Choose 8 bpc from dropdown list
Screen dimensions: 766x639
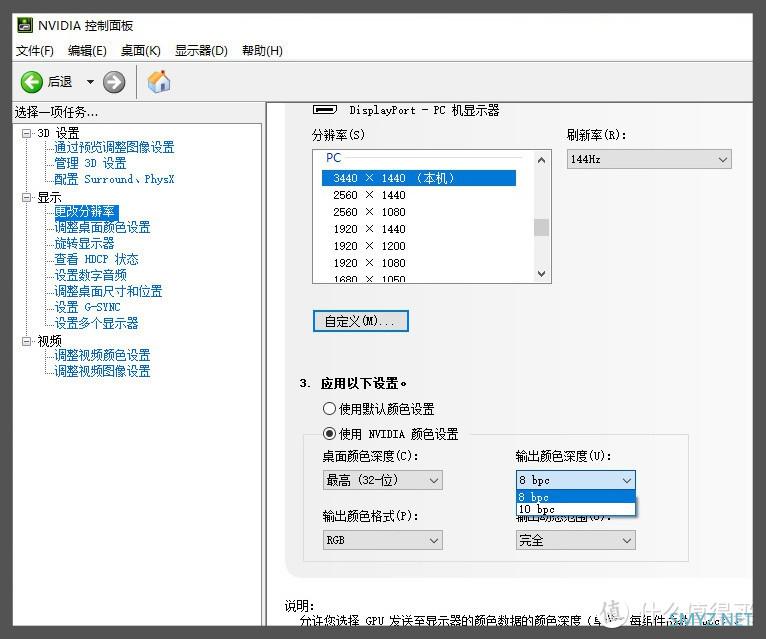[575, 497]
